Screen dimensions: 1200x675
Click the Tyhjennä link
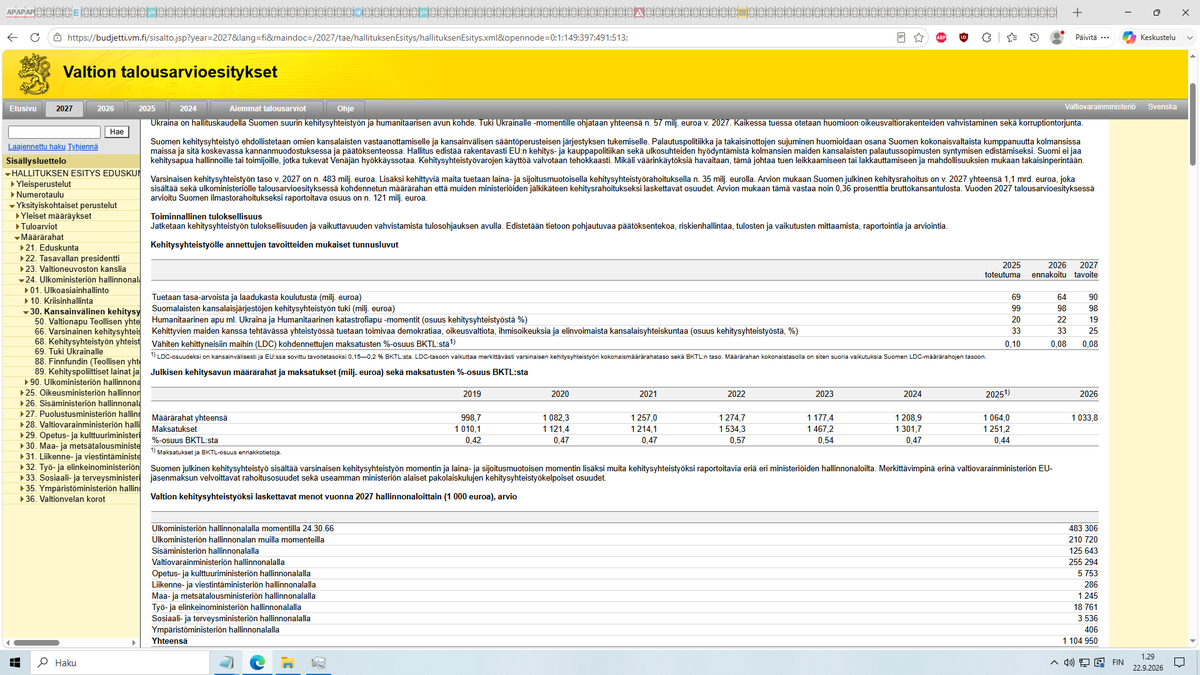(x=83, y=147)
